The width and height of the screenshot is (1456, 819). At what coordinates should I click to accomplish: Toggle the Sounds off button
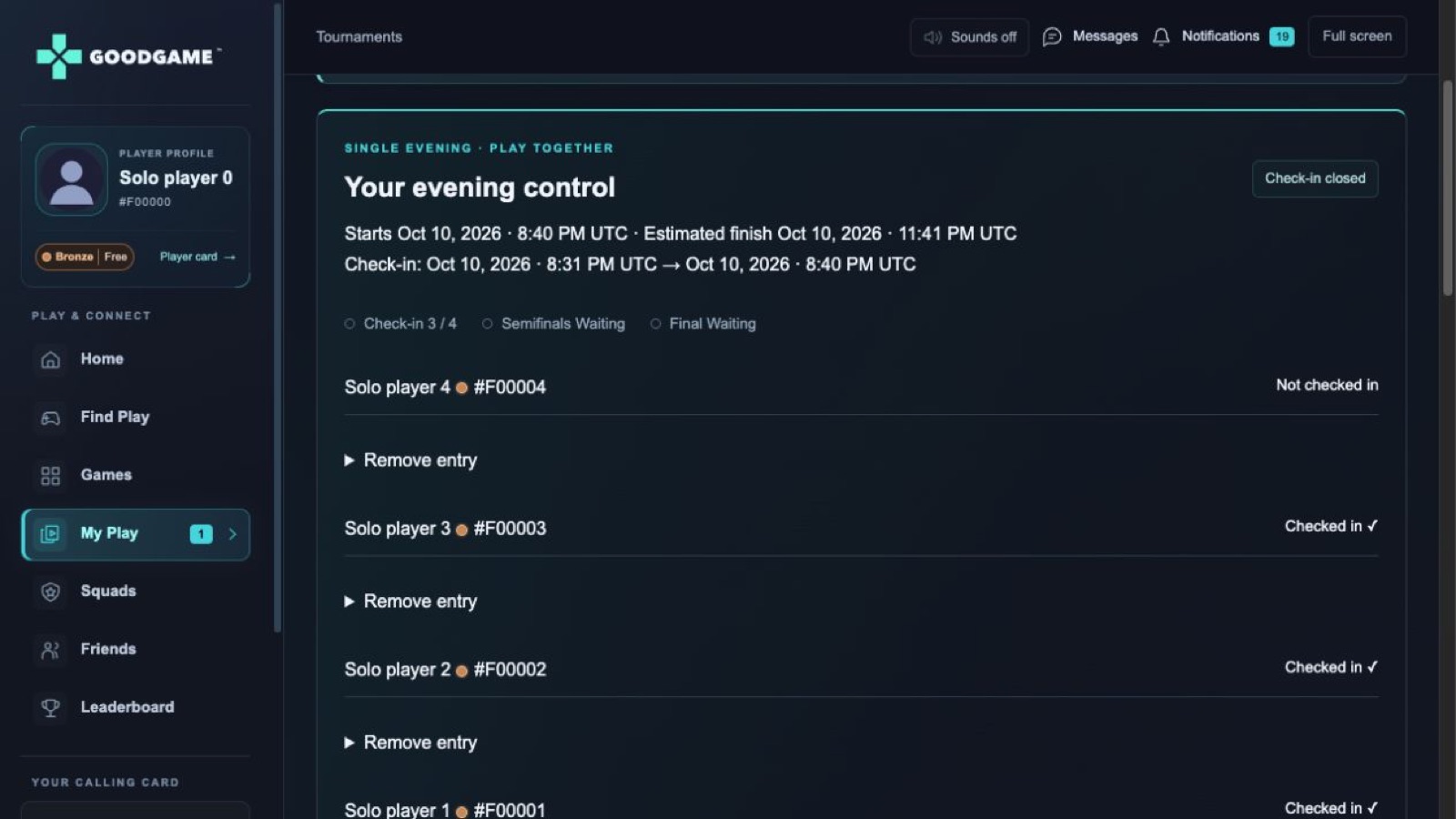(969, 37)
